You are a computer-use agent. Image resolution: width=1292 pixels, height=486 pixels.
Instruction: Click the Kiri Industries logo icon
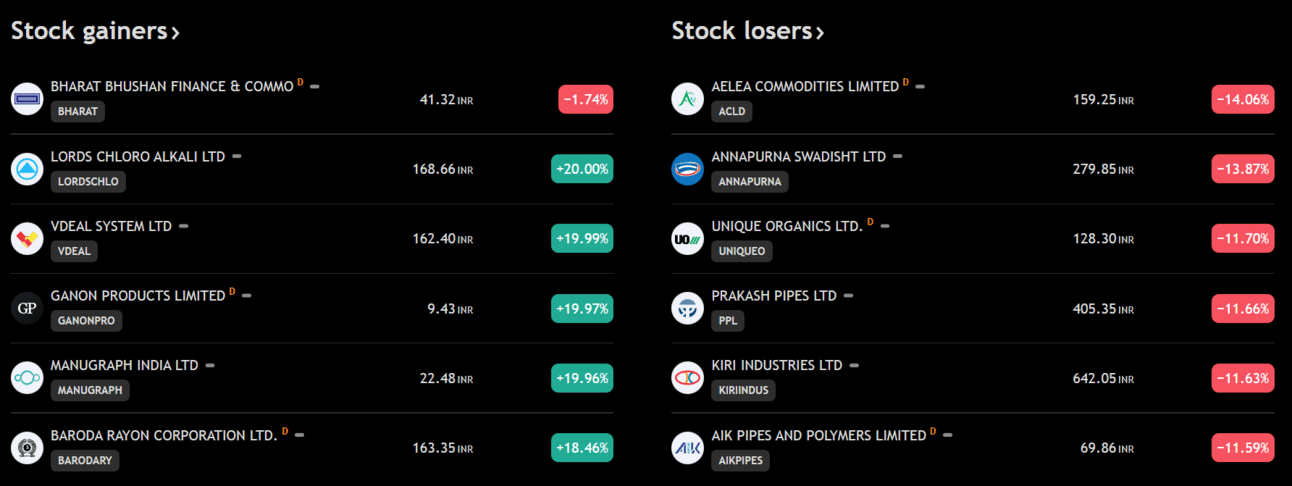pyautogui.click(x=688, y=378)
